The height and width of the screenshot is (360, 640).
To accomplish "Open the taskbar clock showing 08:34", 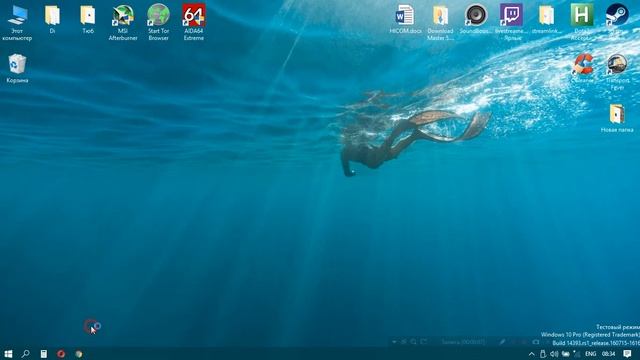I will pos(608,354).
